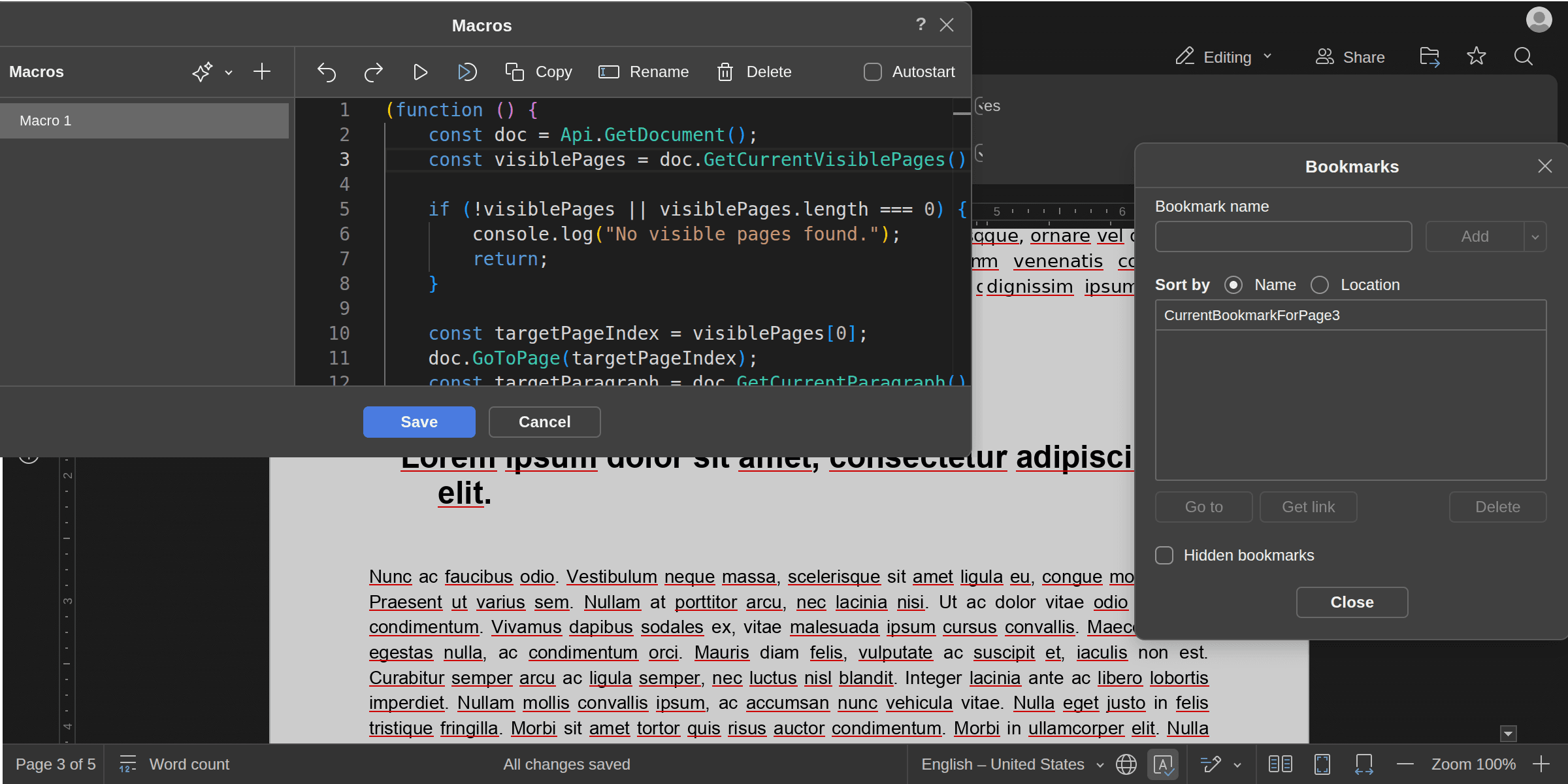The image size is (1568, 784).
Task: Decrease the zoom level
Action: click(1405, 764)
